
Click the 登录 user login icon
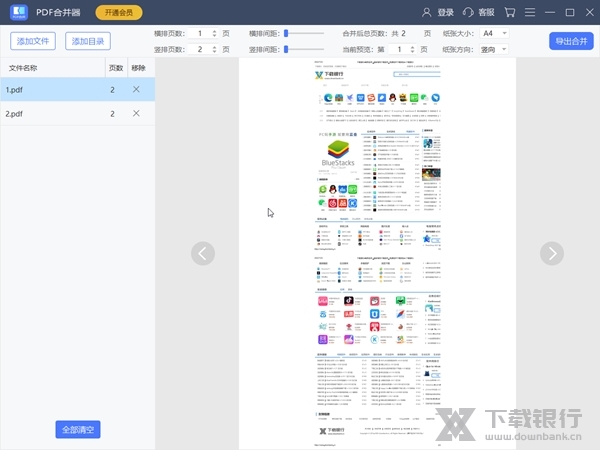pos(426,12)
